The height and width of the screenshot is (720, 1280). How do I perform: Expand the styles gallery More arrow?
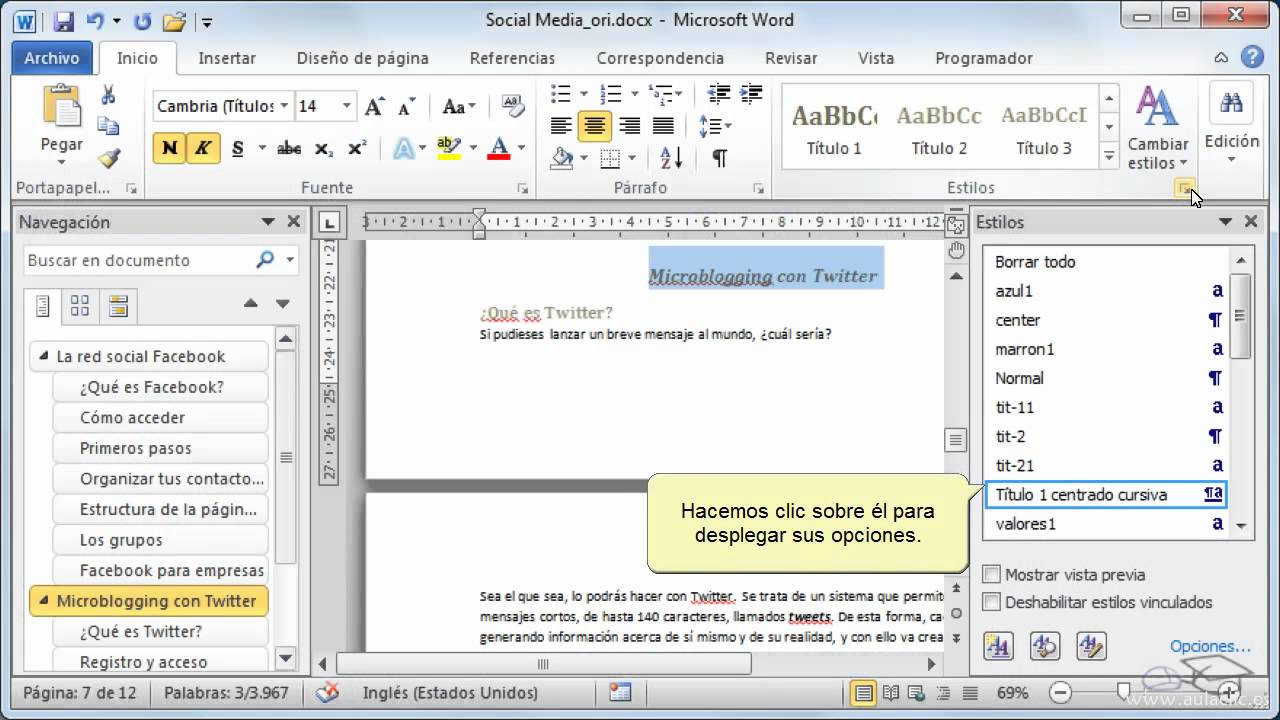tap(1109, 156)
